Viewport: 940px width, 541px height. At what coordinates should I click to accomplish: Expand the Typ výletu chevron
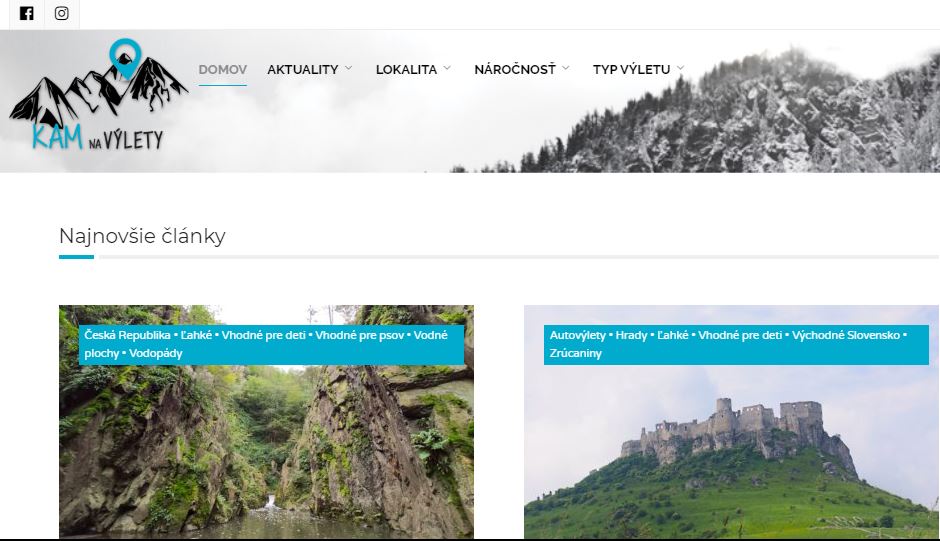click(680, 68)
